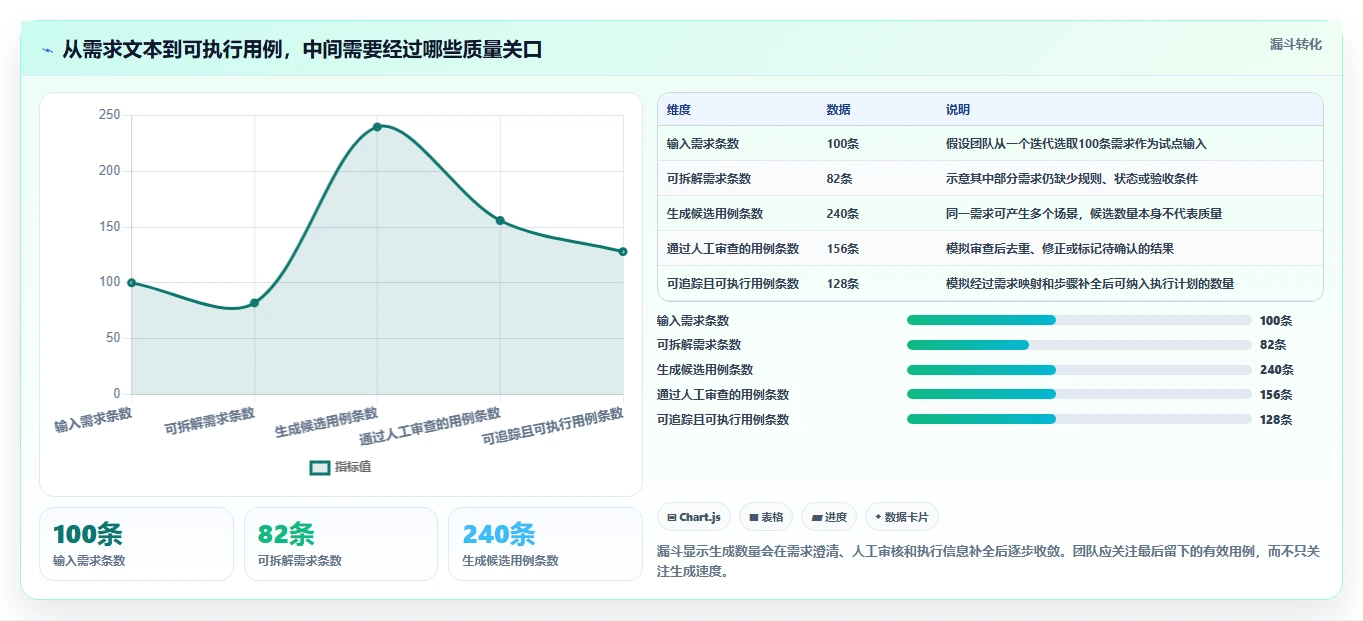Click 输入需求条数 in the table's first row
Screen dimensions: 1363x621
point(703,144)
